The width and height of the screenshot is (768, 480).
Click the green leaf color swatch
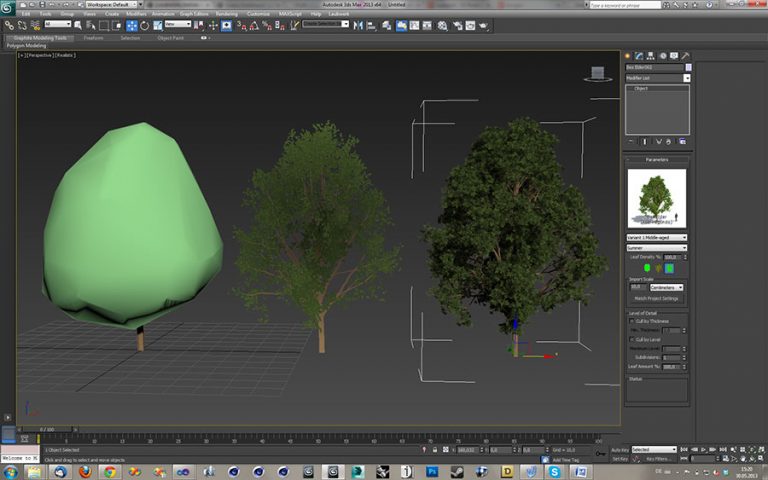coord(647,268)
